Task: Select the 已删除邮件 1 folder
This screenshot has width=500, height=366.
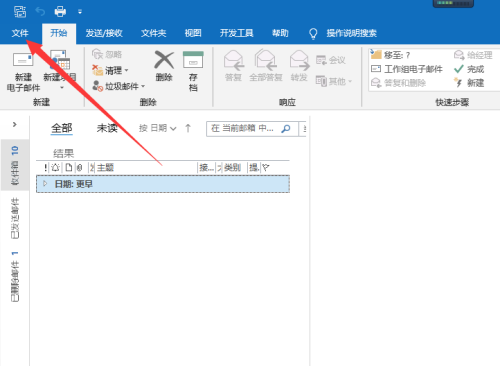Action: tap(15, 277)
